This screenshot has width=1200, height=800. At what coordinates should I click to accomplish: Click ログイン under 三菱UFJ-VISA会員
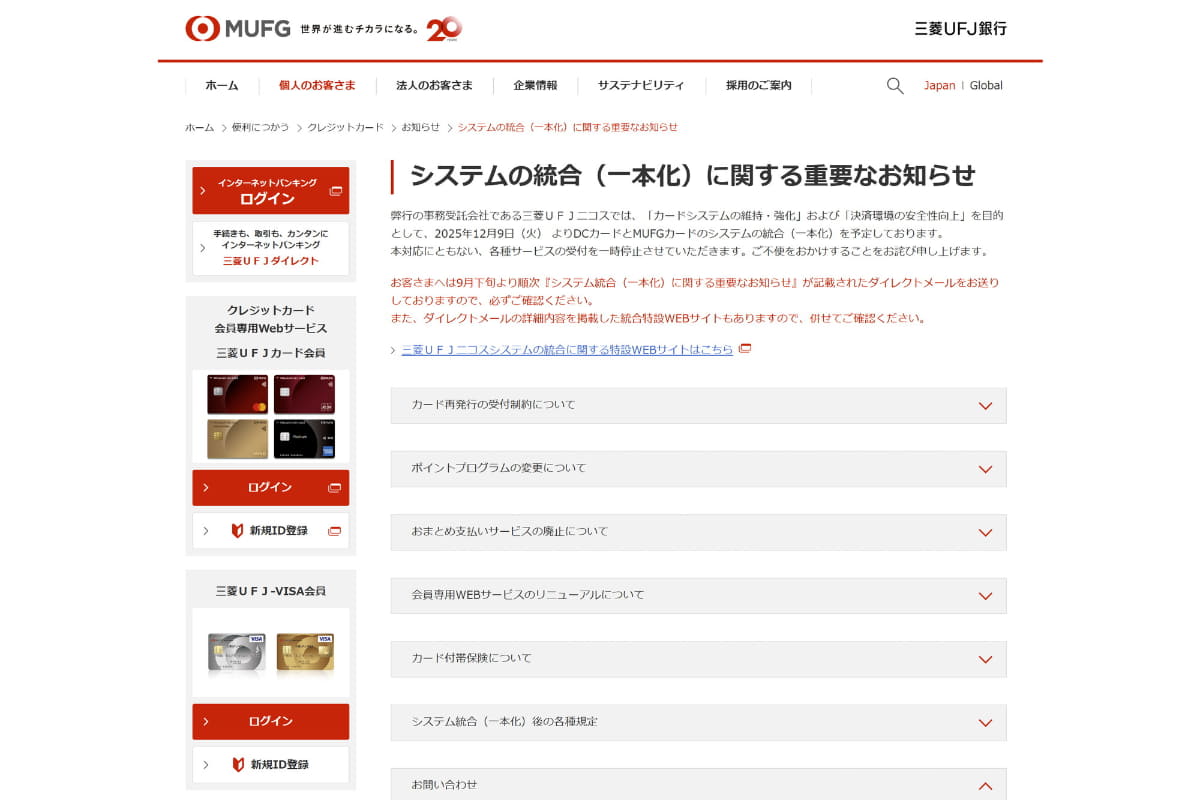coord(271,722)
